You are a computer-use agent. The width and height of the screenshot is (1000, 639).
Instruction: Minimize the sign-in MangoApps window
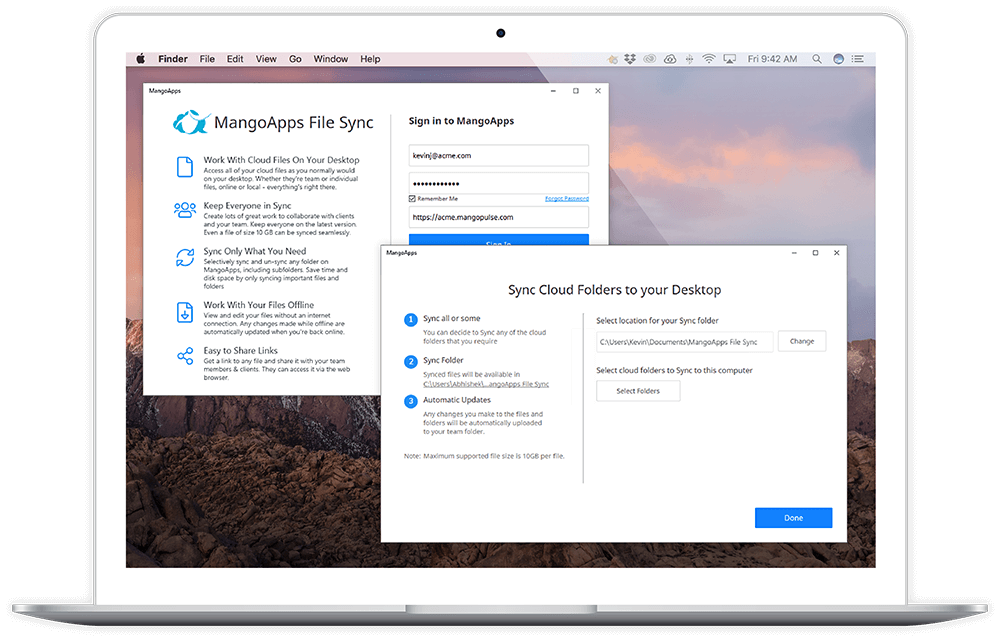553,91
